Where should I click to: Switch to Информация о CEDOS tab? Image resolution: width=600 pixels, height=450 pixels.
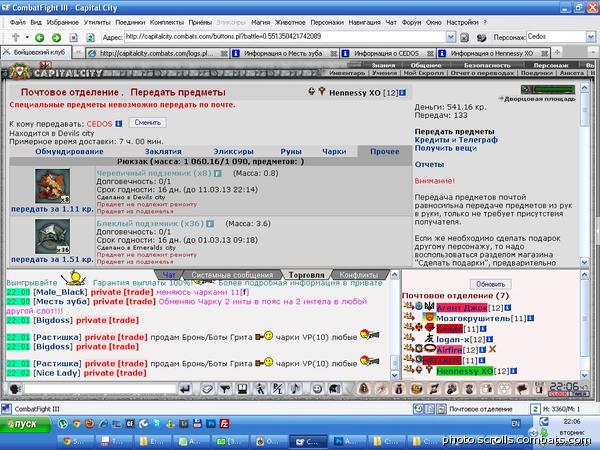(x=386, y=54)
